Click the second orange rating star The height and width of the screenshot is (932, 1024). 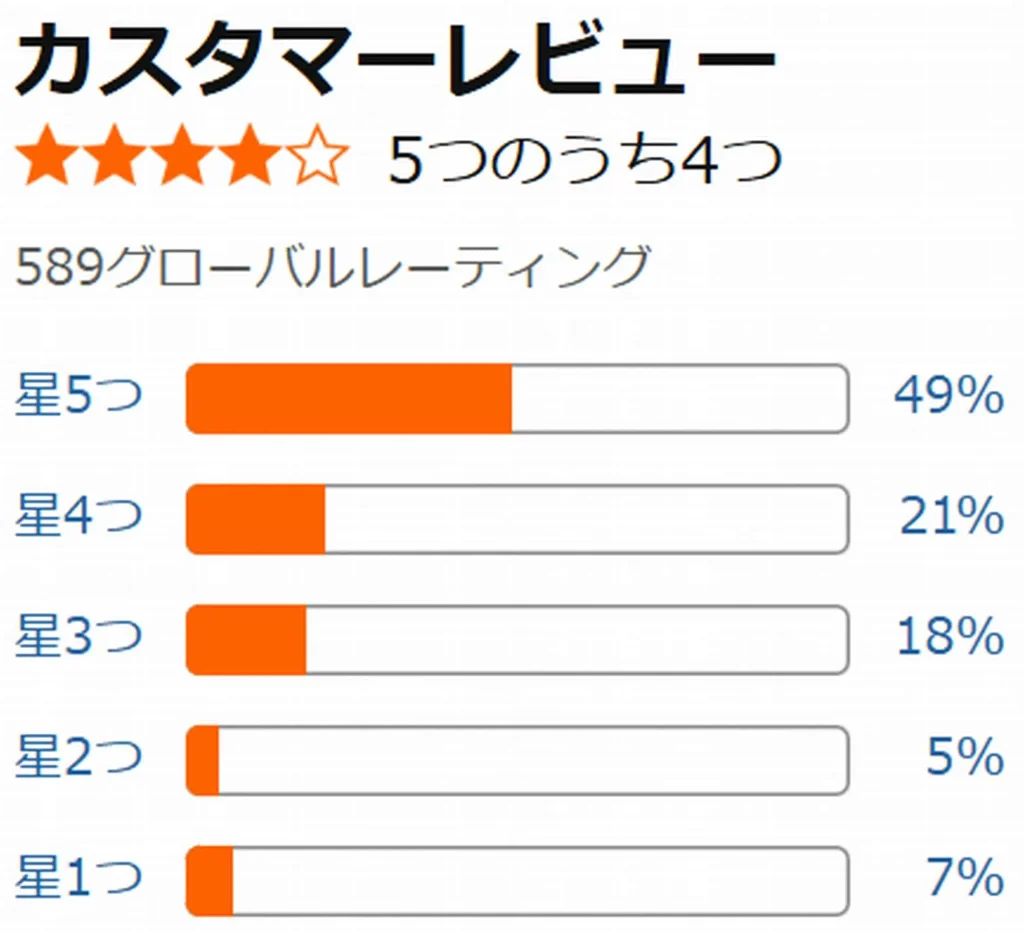pyautogui.click(x=116, y=155)
